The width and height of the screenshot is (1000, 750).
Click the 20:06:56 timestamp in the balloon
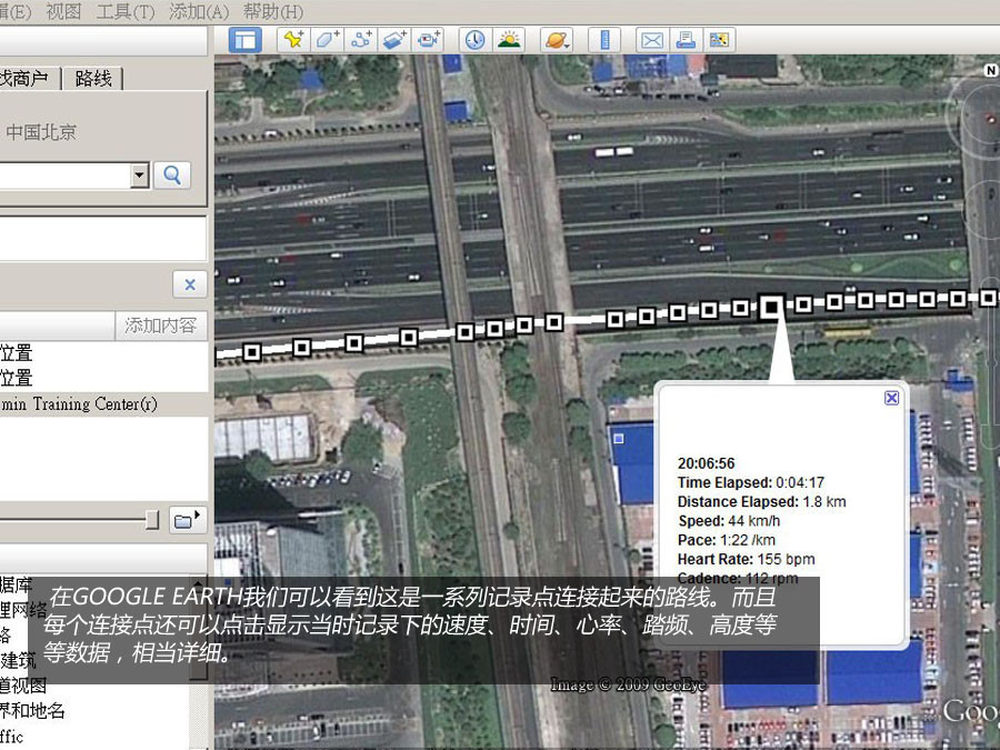(x=706, y=463)
